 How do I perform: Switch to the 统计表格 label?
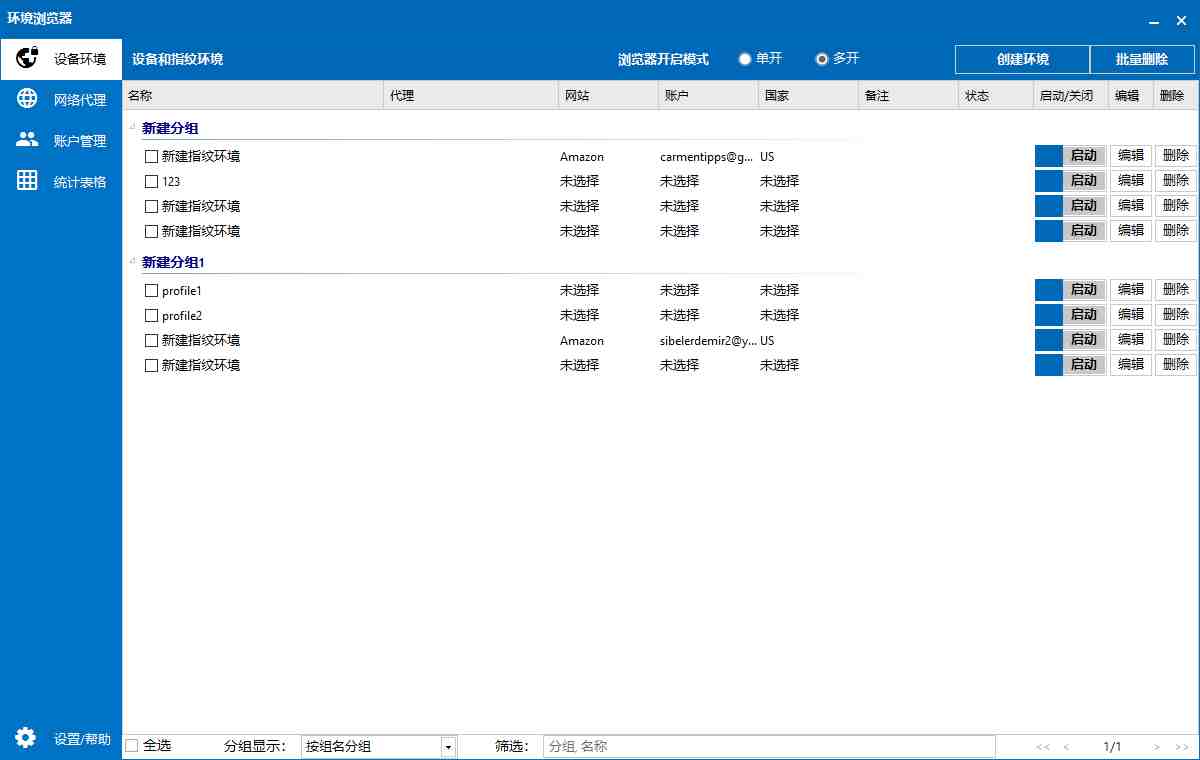click(80, 182)
